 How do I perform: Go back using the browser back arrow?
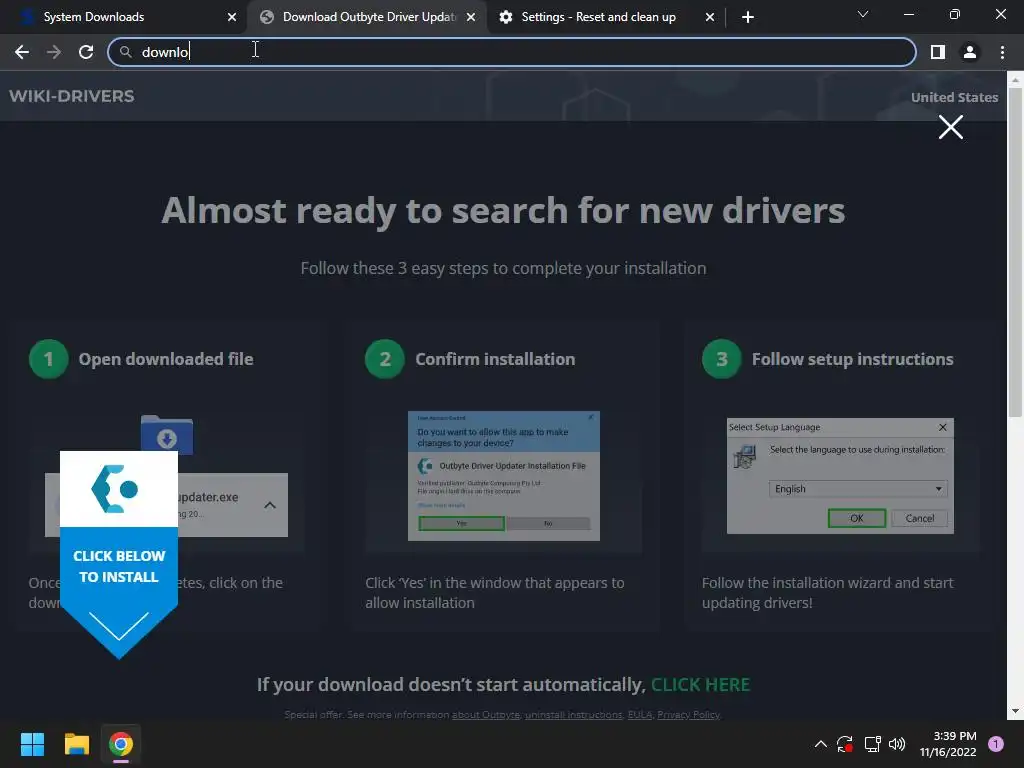point(22,52)
